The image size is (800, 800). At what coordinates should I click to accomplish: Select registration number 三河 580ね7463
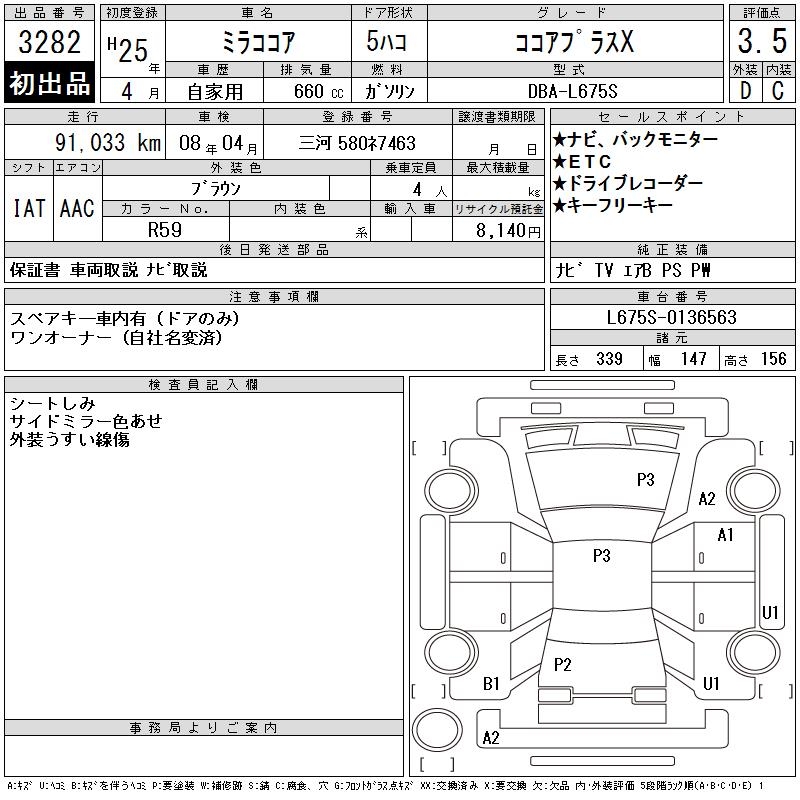click(357, 143)
